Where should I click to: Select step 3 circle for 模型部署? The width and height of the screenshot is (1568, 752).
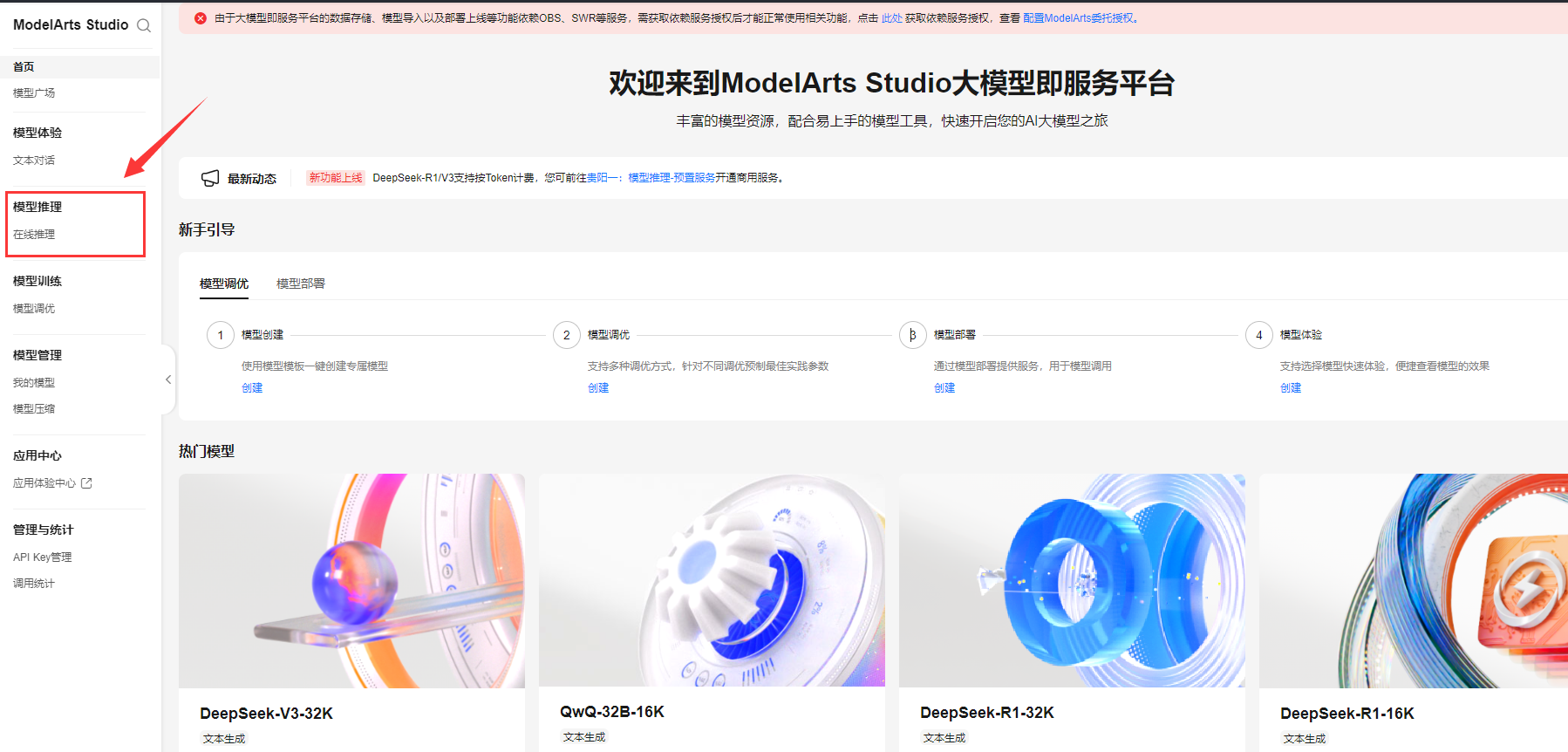click(913, 335)
